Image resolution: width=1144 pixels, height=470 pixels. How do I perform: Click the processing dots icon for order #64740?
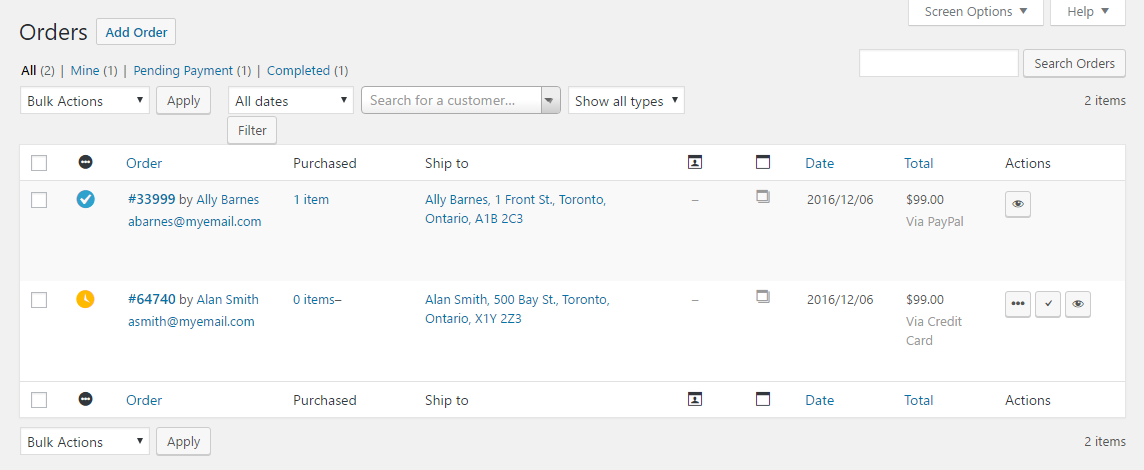click(1018, 304)
